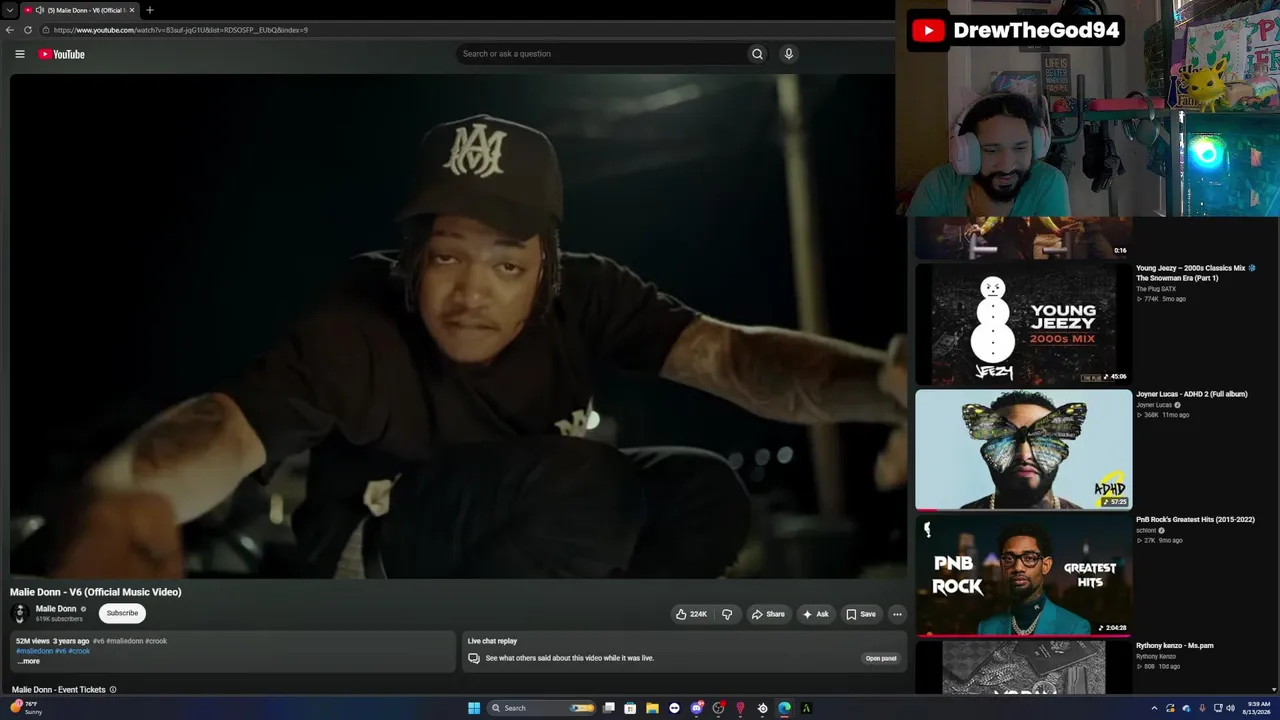Image resolution: width=1280 pixels, height=720 pixels.
Task: Click the Windows taskbar Search box
Action: [540, 708]
